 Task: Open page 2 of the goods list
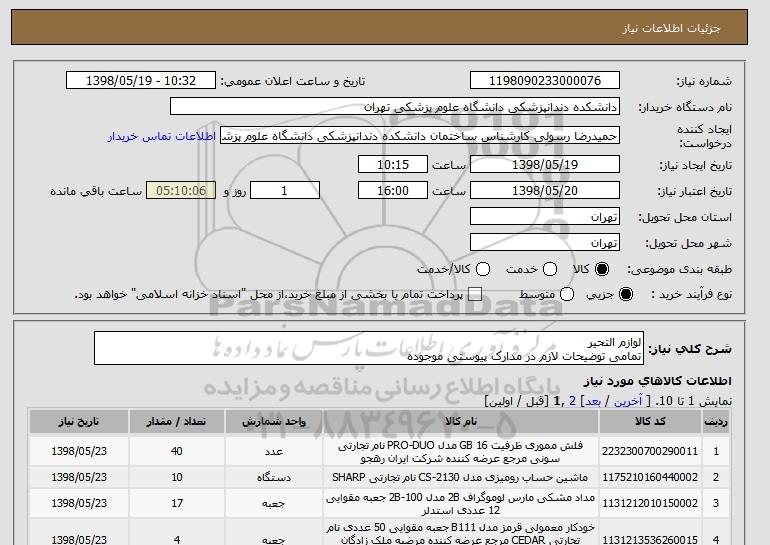572,401
